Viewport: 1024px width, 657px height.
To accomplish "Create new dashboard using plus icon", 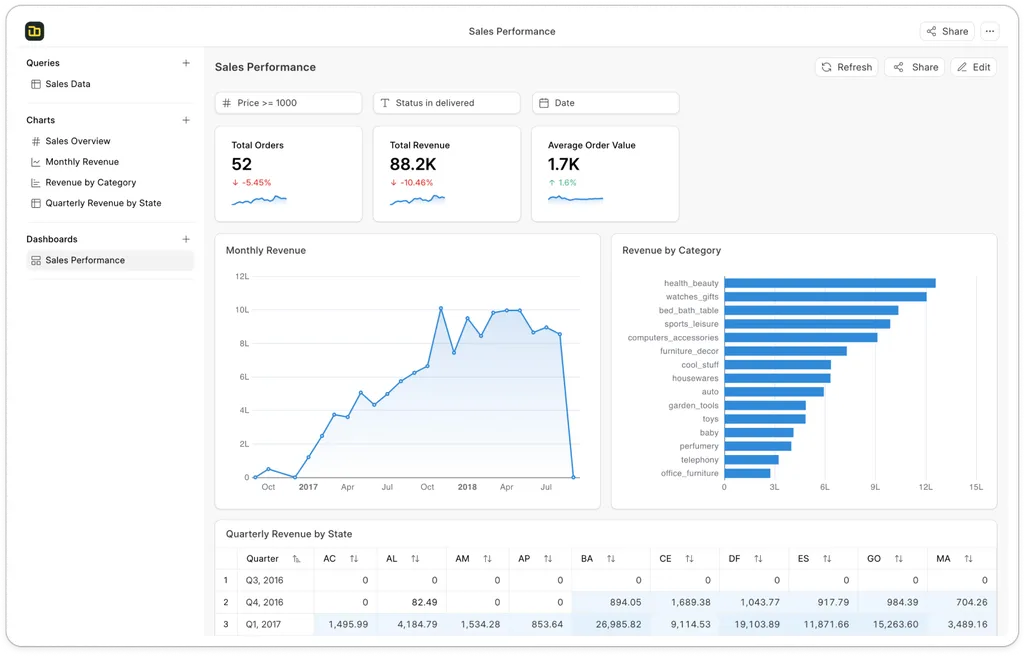I will (x=186, y=239).
